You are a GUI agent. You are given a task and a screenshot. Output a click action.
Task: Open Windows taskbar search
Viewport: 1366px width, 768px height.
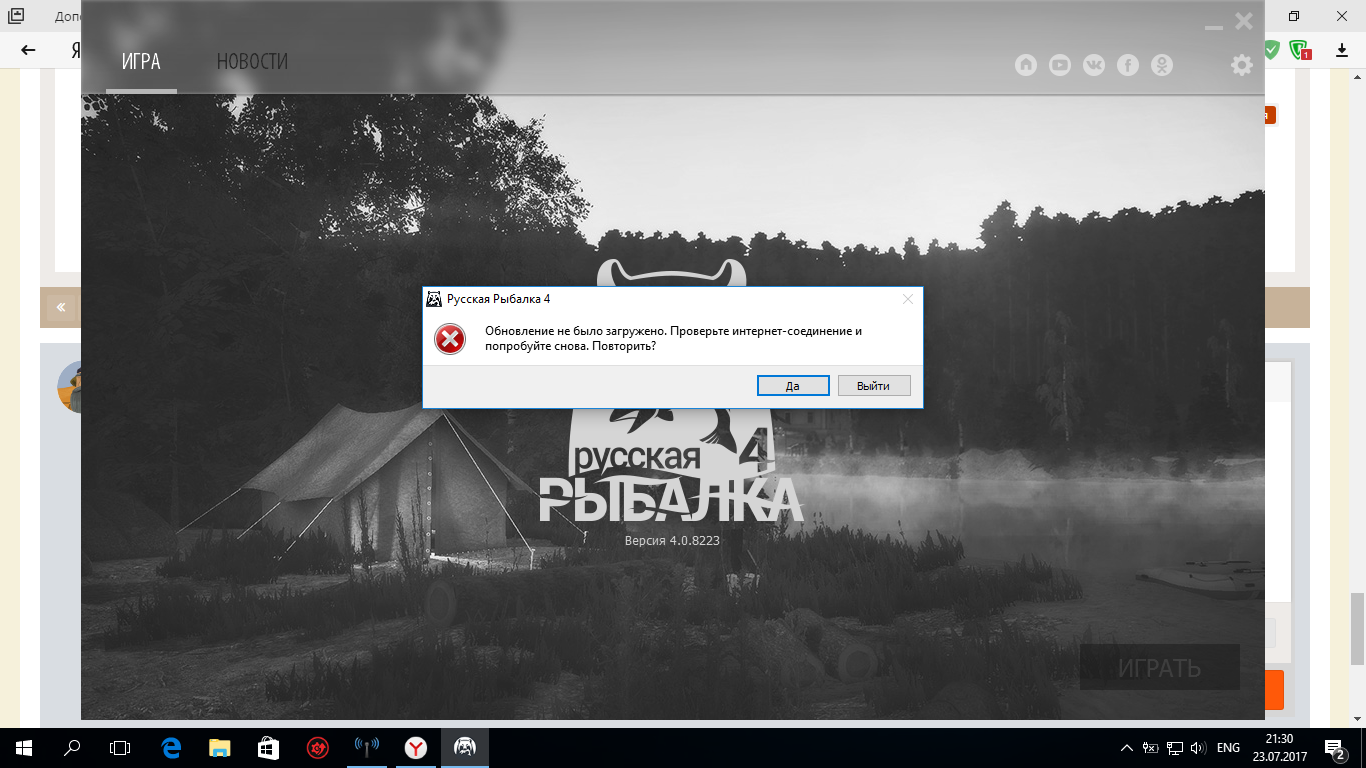click(x=72, y=747)
